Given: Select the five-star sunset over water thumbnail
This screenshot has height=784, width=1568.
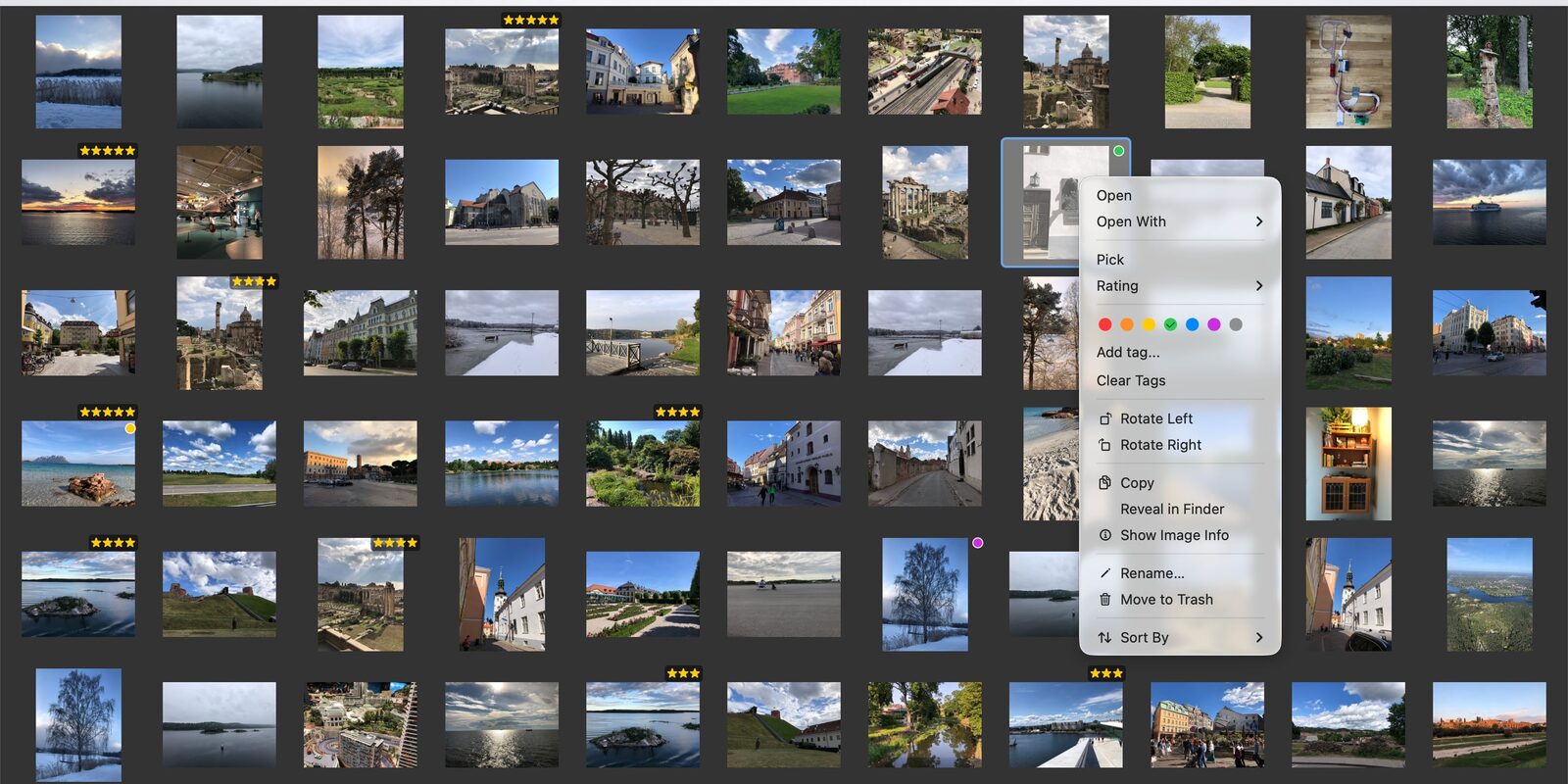Looking at the screenshot, I should click(78, 203).
